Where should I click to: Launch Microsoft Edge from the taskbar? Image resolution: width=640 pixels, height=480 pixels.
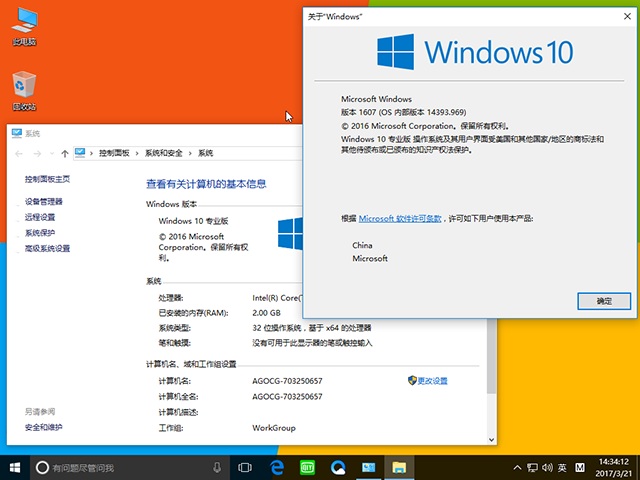[x=276, y=467]
